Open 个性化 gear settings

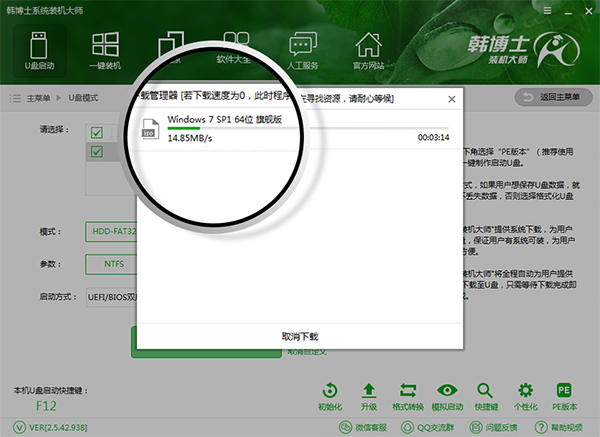click(x=525, y=396)
